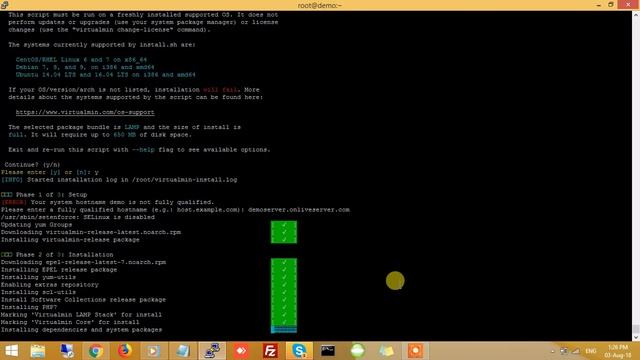Viewport: 640px width, 360px height.
Task: Open the media player taskbar icon
Action: tap(153, 351)
